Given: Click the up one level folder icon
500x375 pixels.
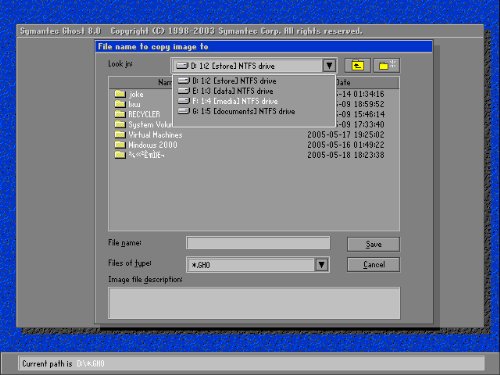Looking at the screenshot, I should (x=357, y=65).
